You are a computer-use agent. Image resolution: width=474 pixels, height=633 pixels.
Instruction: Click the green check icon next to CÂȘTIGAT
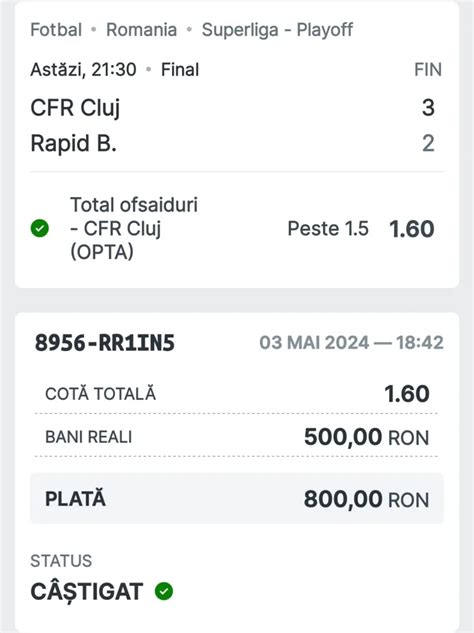[x=164, y=591]
